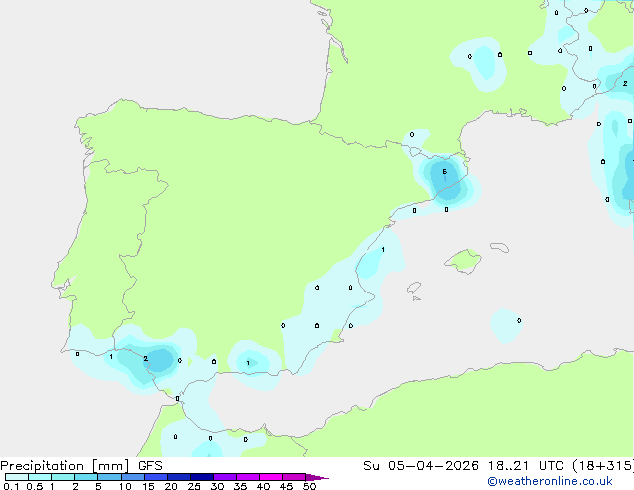Click the '18..21 UTC' time text
This screenshot has height=490, width=634.
[525, 466]
